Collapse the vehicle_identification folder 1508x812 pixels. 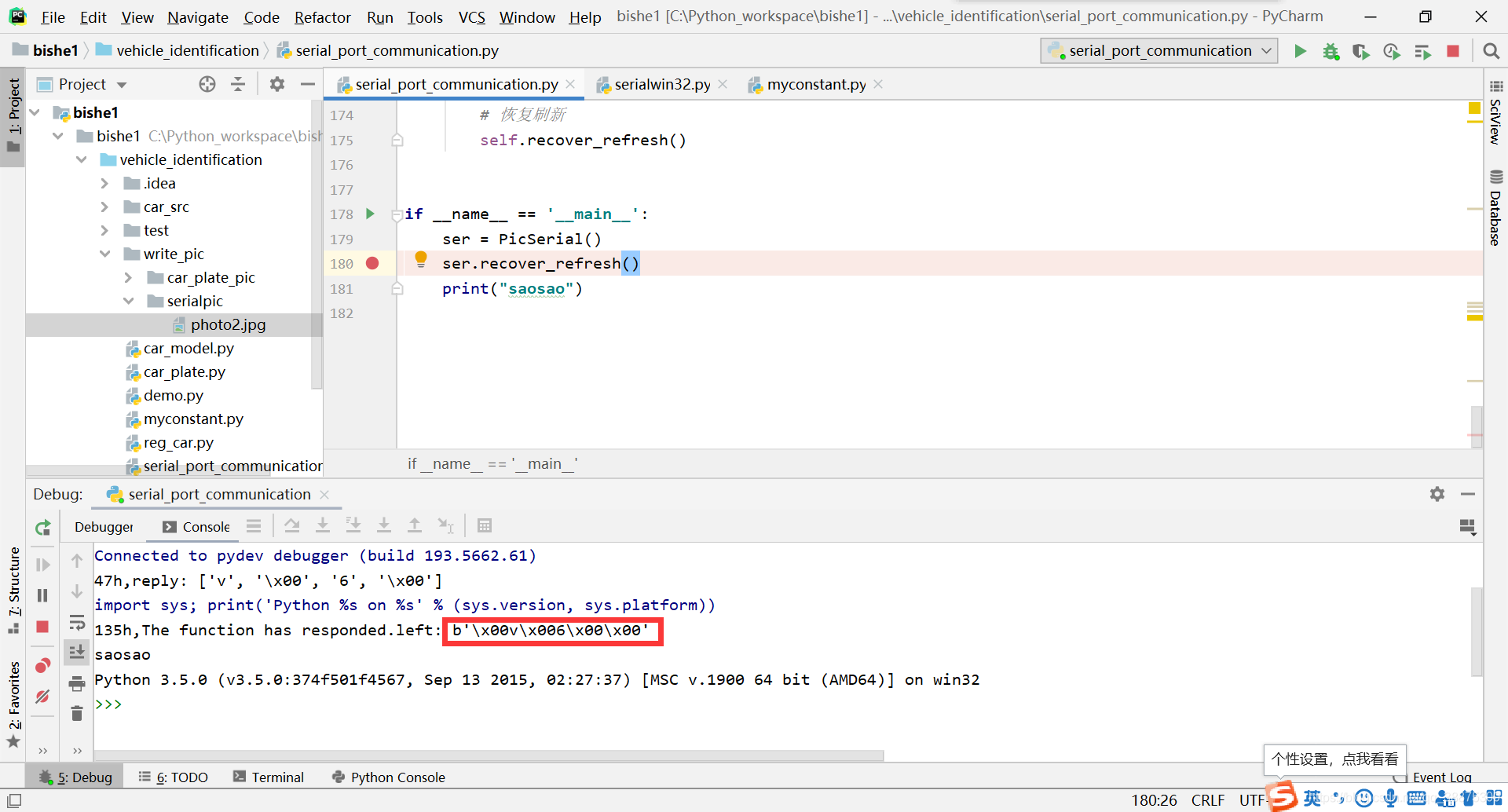click(82, 160)
